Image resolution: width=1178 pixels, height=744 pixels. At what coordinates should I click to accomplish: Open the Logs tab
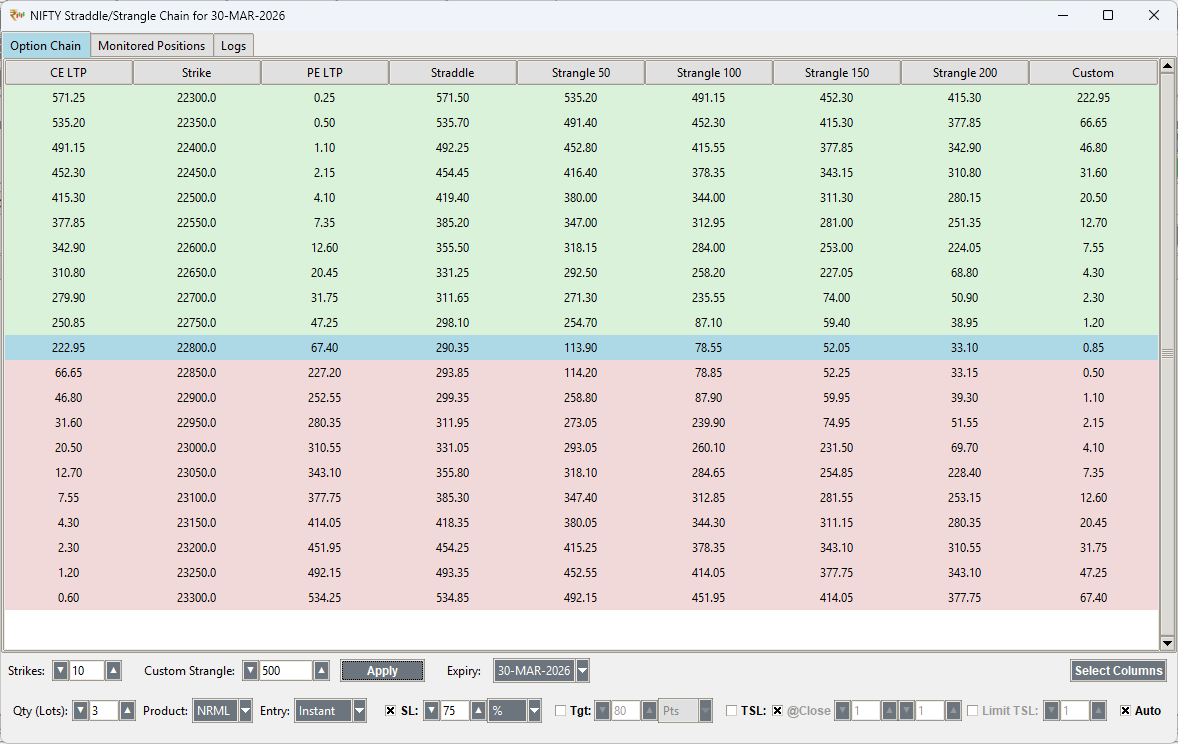233,46
